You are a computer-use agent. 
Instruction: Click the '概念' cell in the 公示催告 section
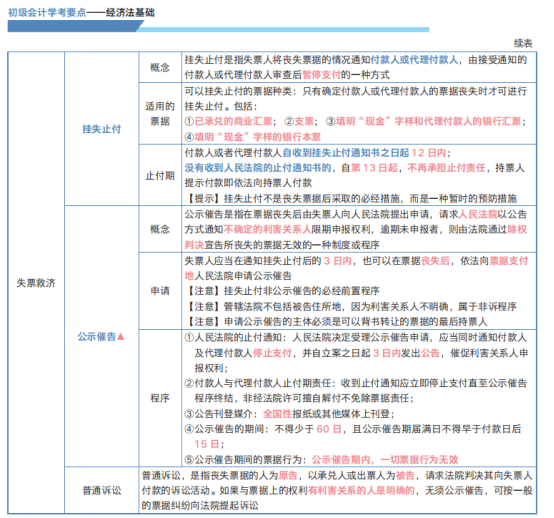160,229
